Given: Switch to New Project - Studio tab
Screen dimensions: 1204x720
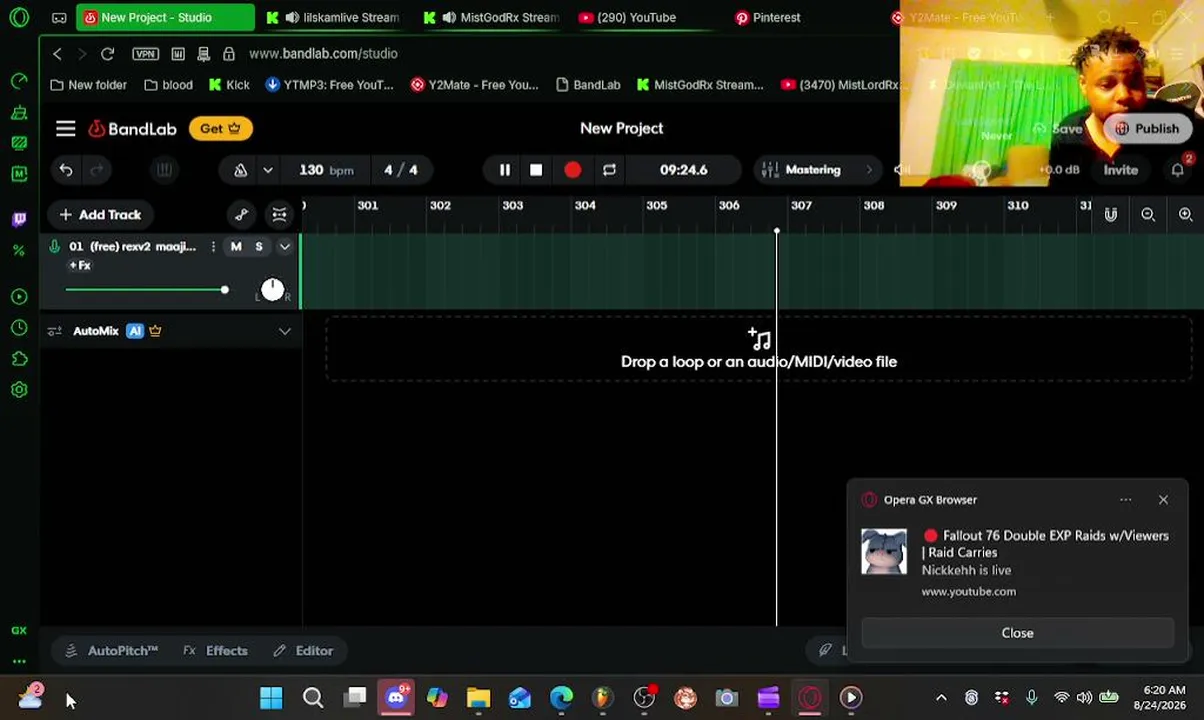Looking at the screenshot, I should [x=165, y=17].
